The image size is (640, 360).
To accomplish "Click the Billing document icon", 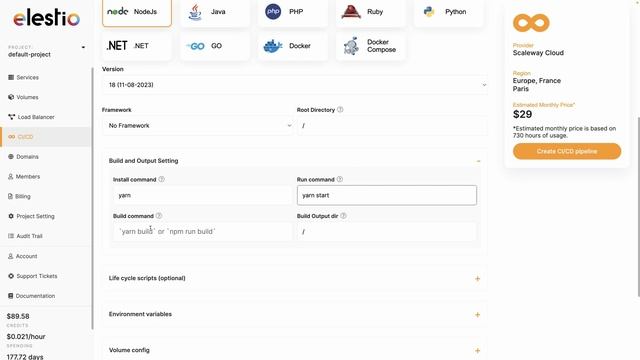I will point(10,196).
